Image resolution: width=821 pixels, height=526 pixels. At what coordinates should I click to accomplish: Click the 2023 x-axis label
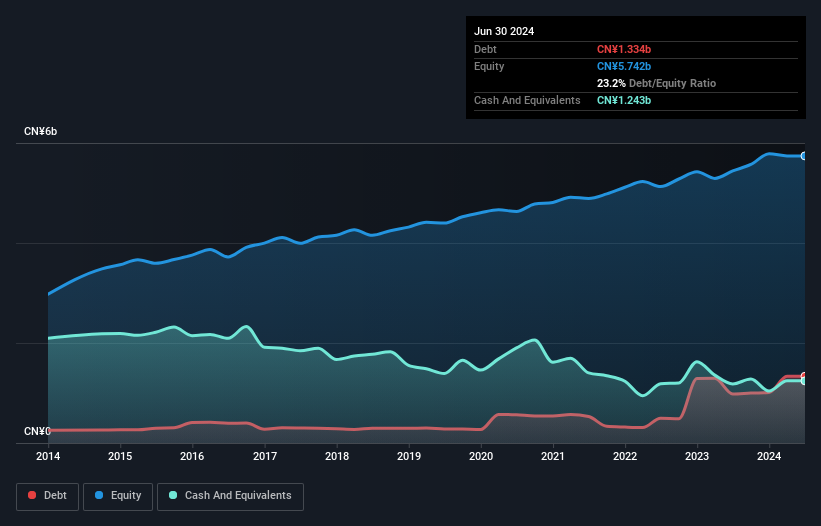pyautogui.click(x=697, y=456)
